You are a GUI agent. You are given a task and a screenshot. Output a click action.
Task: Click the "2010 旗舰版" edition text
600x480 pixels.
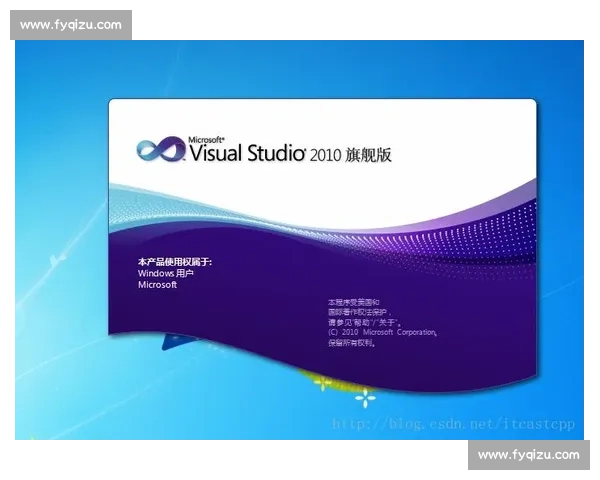click(x=351, y=155)
